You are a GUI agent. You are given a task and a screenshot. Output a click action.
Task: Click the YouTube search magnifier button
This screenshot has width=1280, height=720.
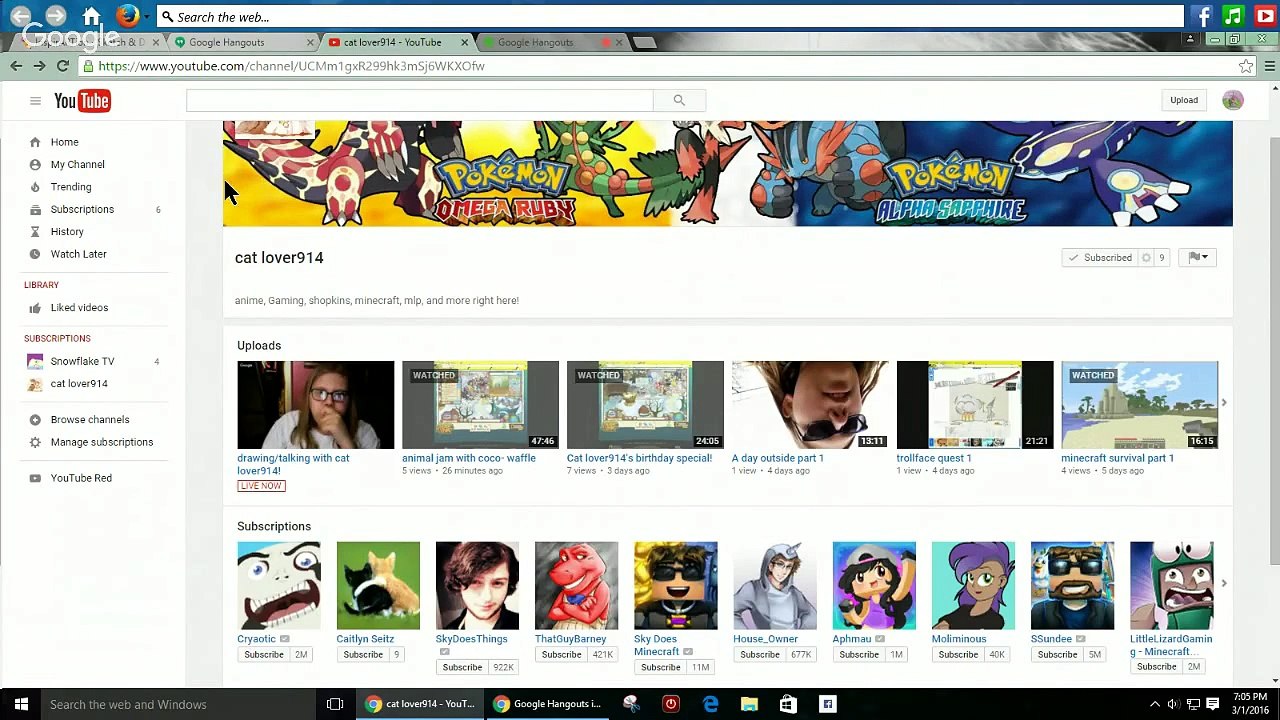tap(679, 100)
